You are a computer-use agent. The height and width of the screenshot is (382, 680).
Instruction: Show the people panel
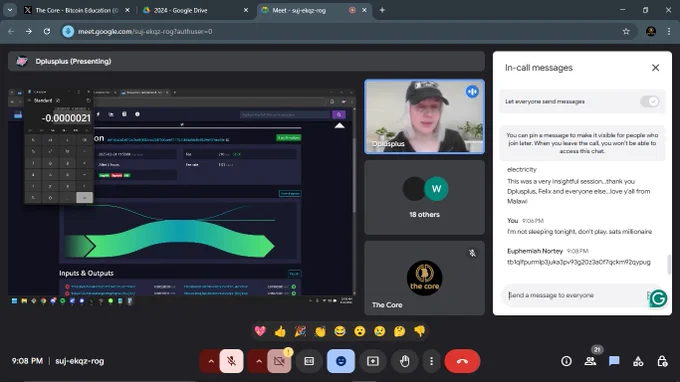tap(590, 361)
